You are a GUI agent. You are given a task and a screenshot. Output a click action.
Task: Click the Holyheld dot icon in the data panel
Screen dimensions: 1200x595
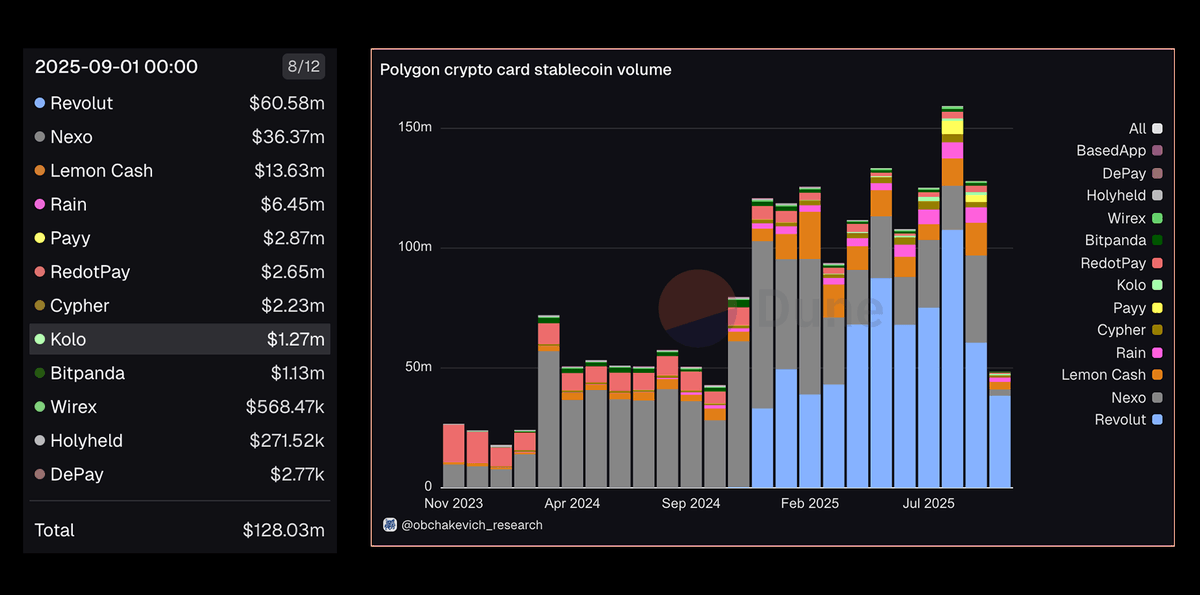coord(39,441)
